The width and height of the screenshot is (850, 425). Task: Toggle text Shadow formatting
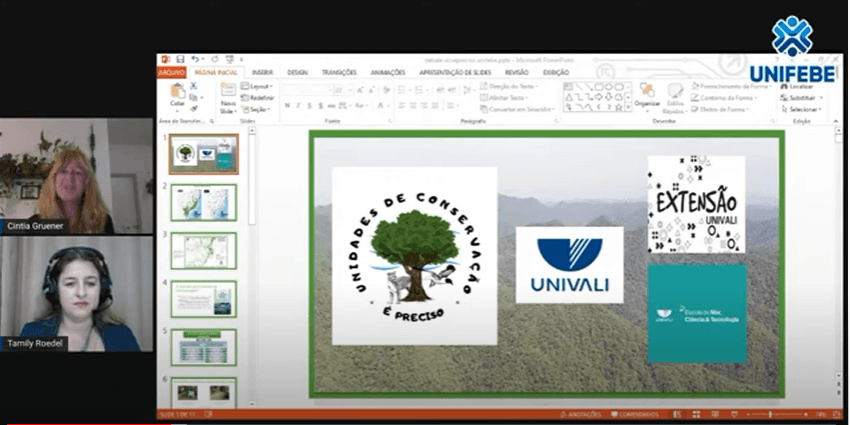point(320,106)
